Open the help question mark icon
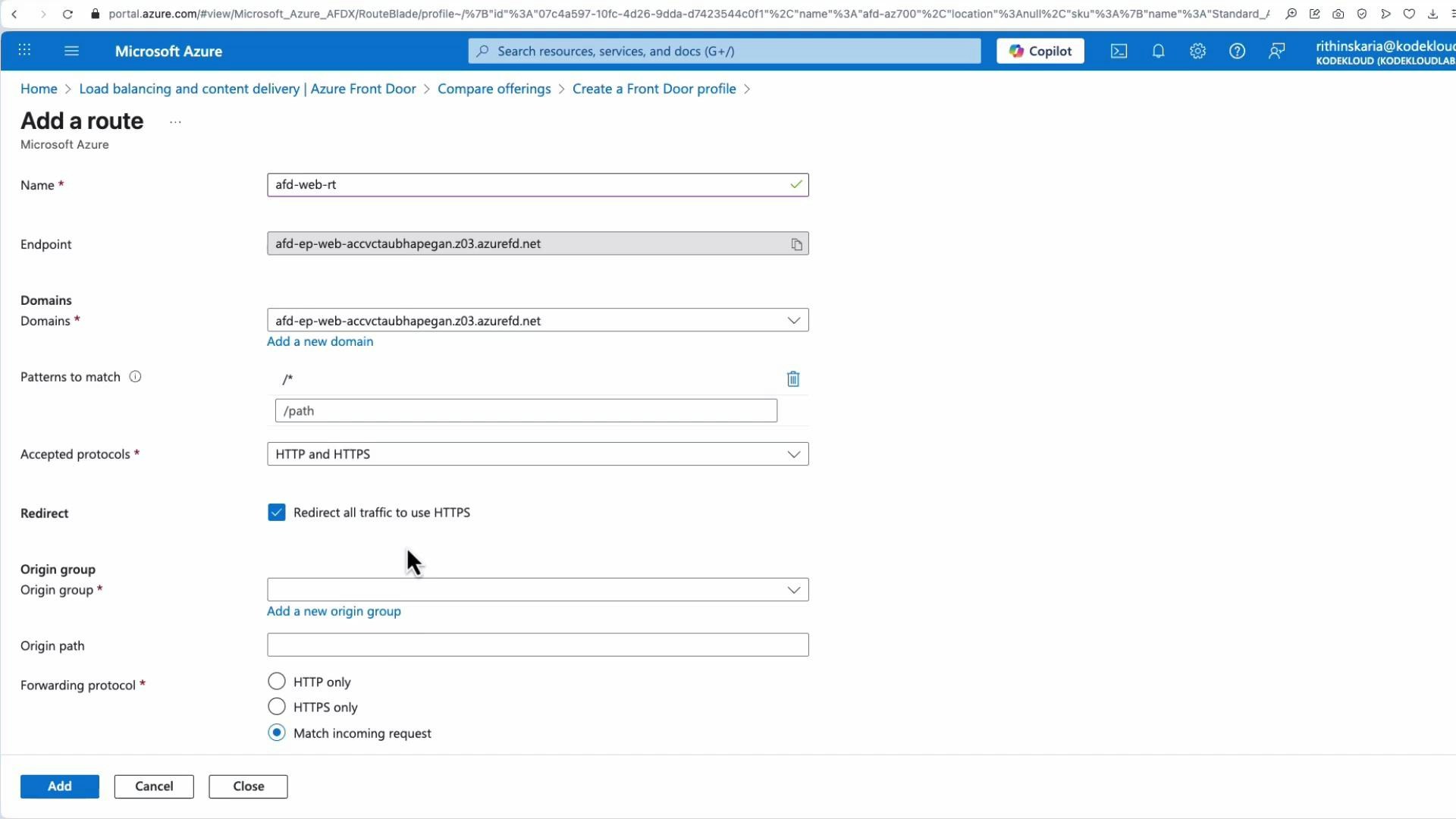 pyautogui.click(x=1238, y=51)
